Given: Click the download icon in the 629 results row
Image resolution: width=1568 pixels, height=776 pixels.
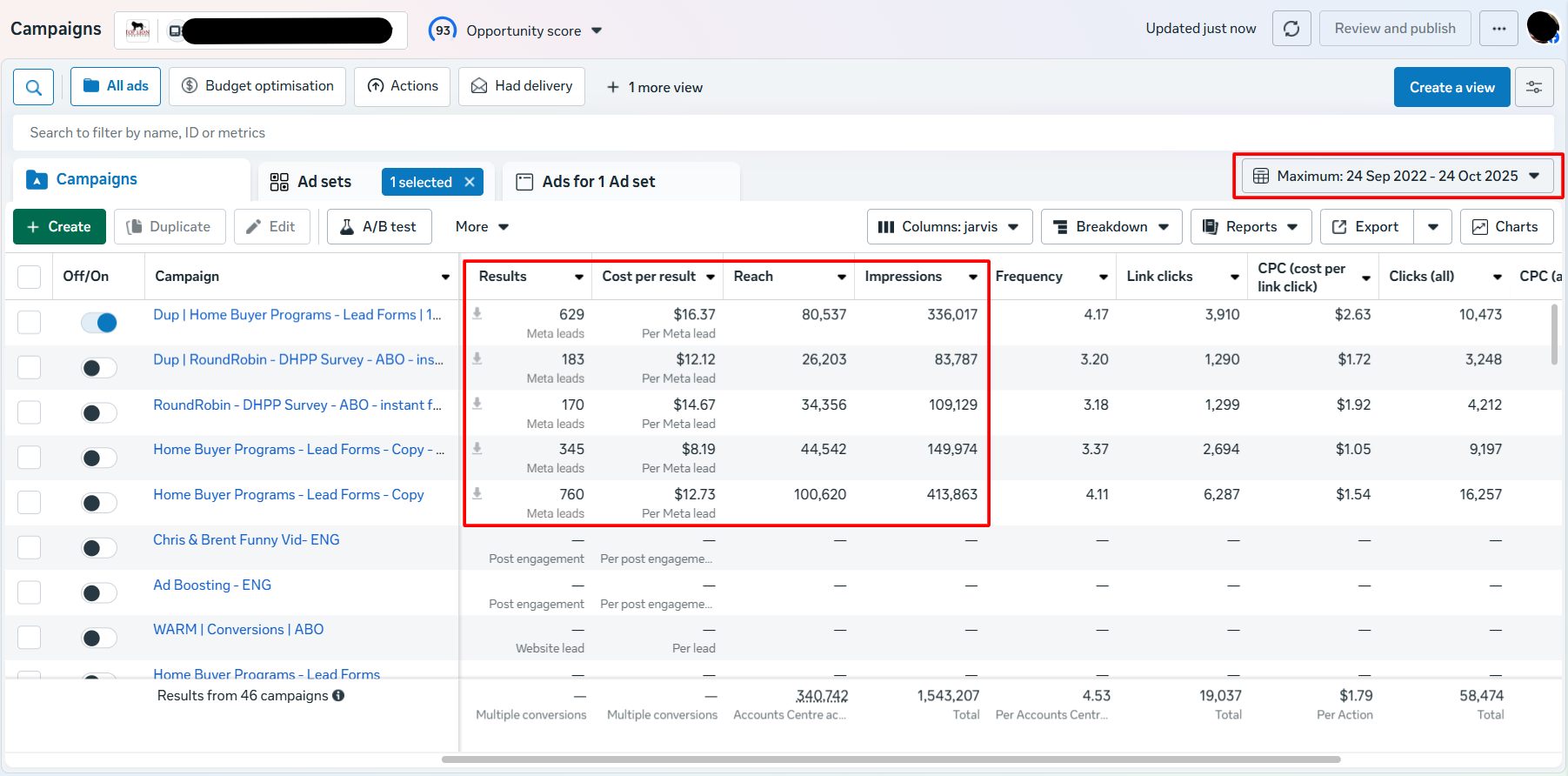Looking at the screenshot, I should pyautogui.click(x=477, y=313).
